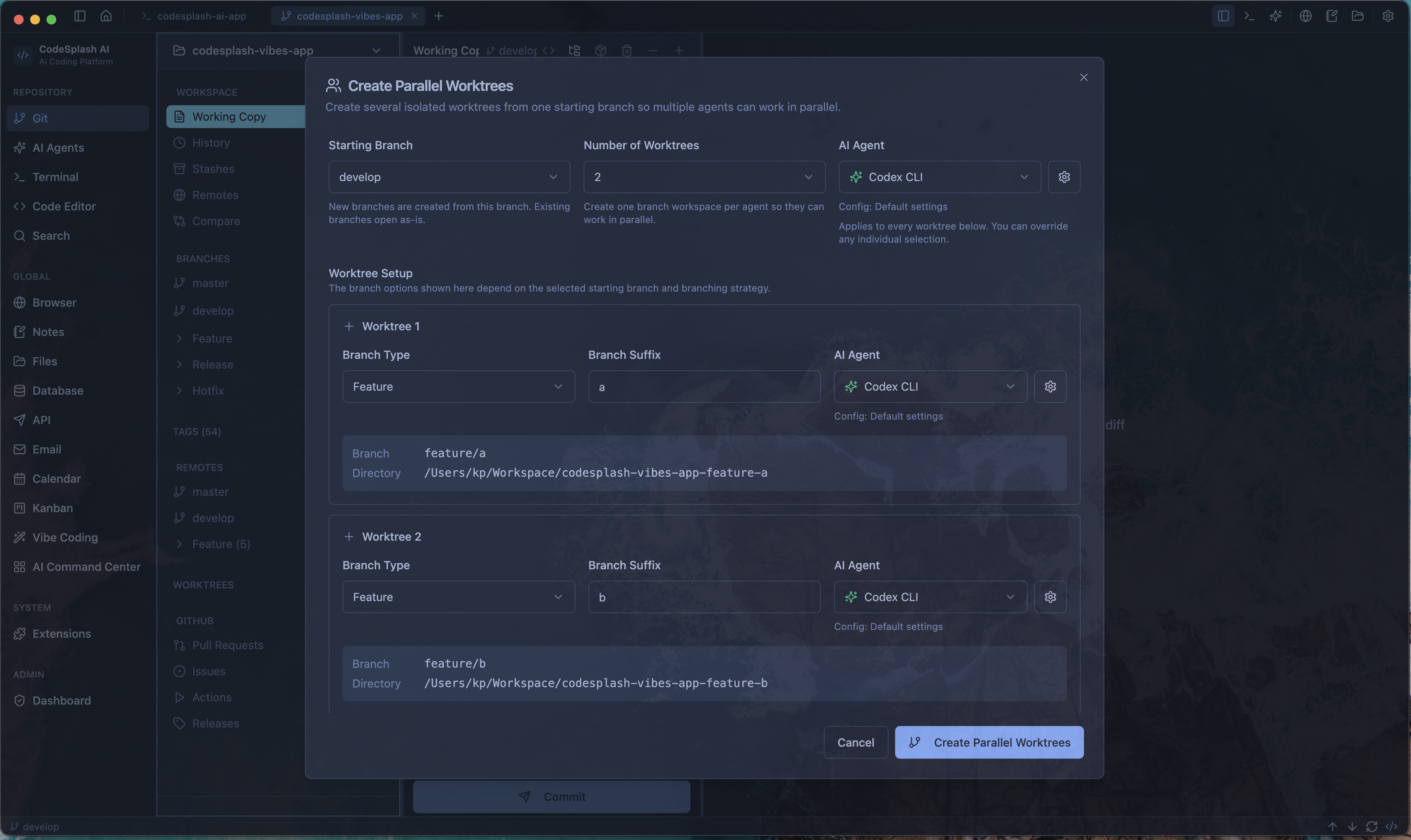Click the globe browser icon in top-right toolbar

[x=1305, y=16]
